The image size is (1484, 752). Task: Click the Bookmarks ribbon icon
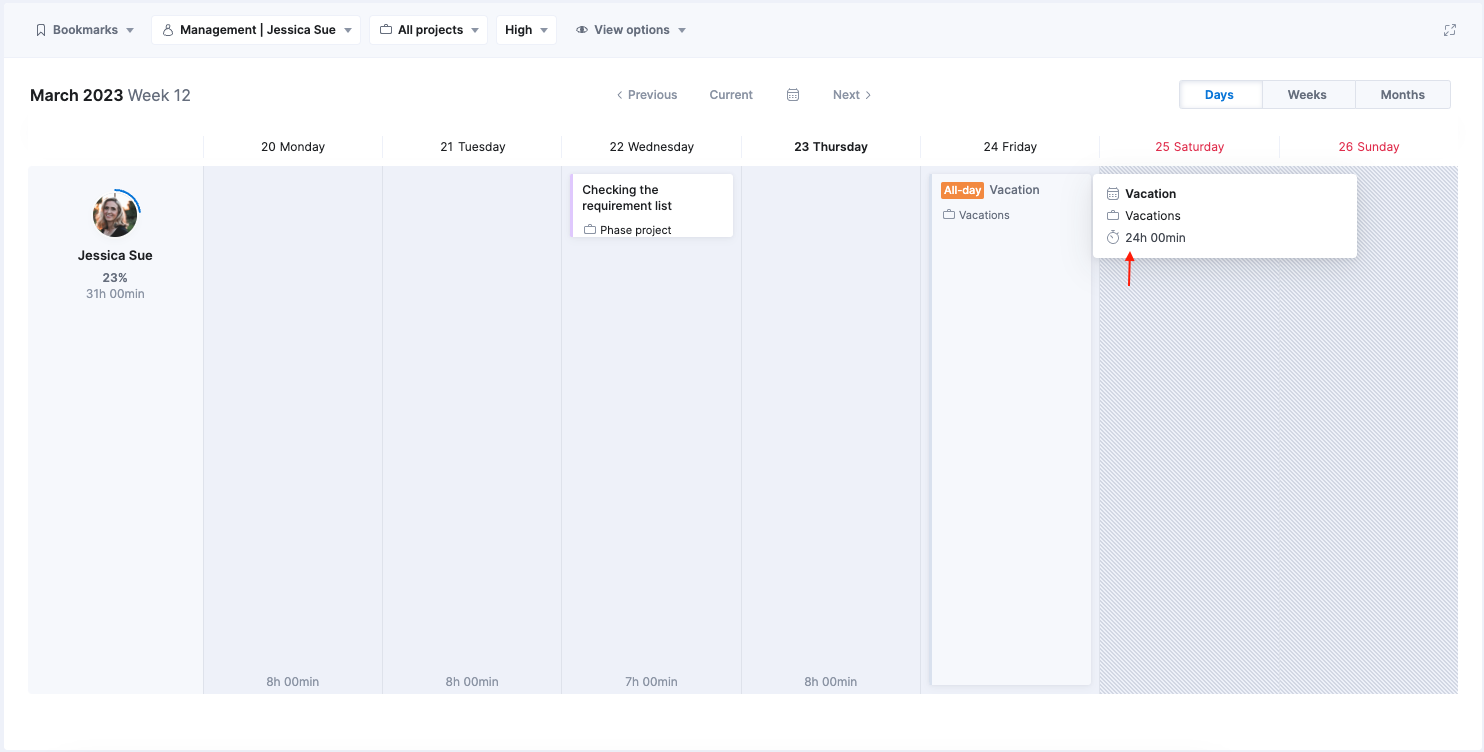pyautogui.click(x=41, y=30)
